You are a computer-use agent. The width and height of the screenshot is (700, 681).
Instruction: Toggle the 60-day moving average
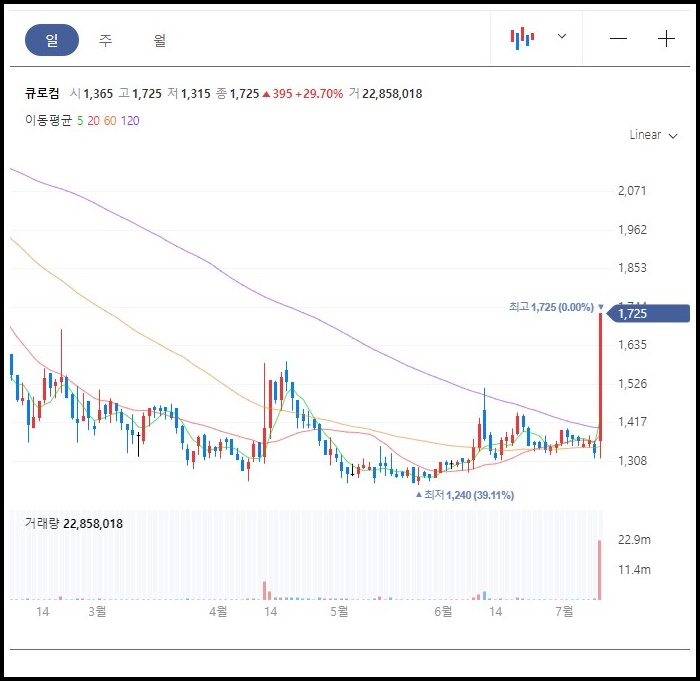tap(110, 121)
